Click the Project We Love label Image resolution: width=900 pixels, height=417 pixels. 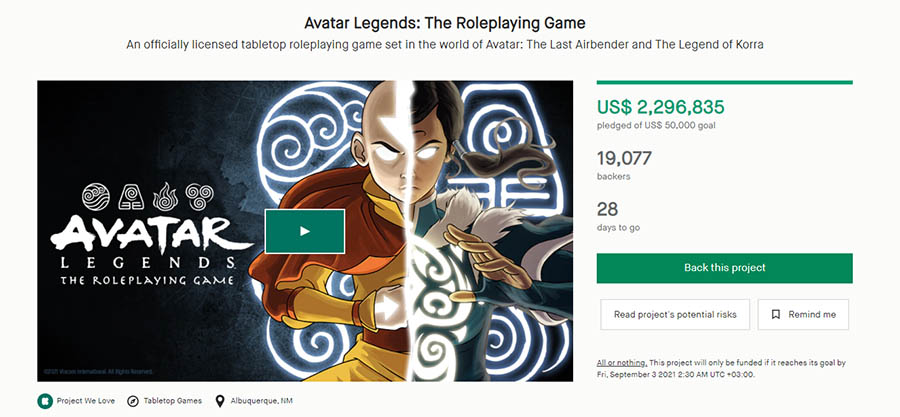(x=84, y=401)
